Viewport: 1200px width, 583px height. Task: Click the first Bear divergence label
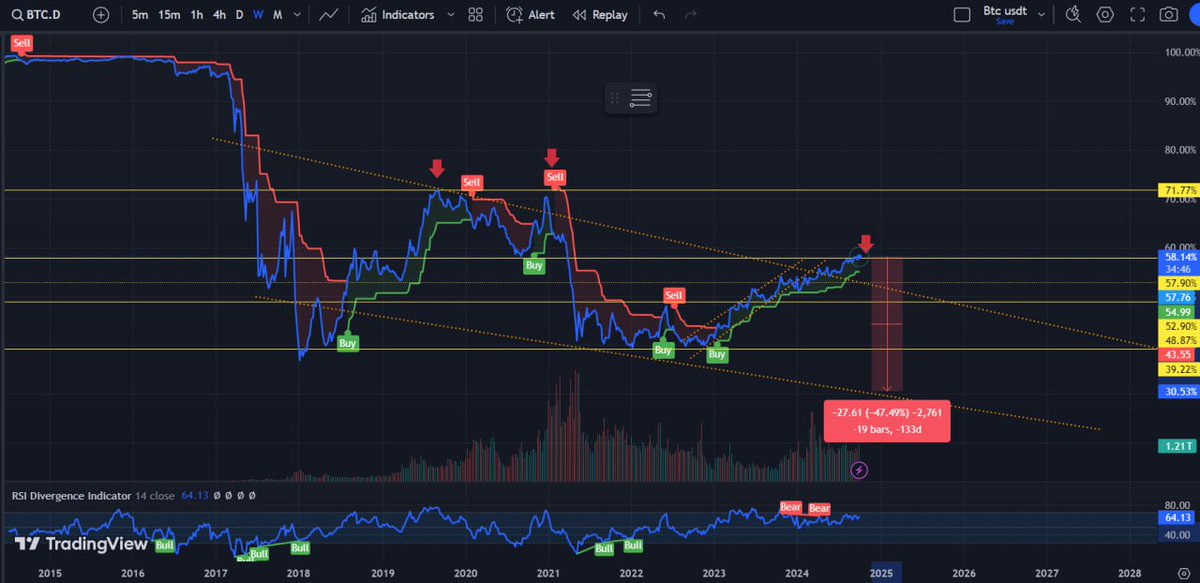tap(791, 508)
